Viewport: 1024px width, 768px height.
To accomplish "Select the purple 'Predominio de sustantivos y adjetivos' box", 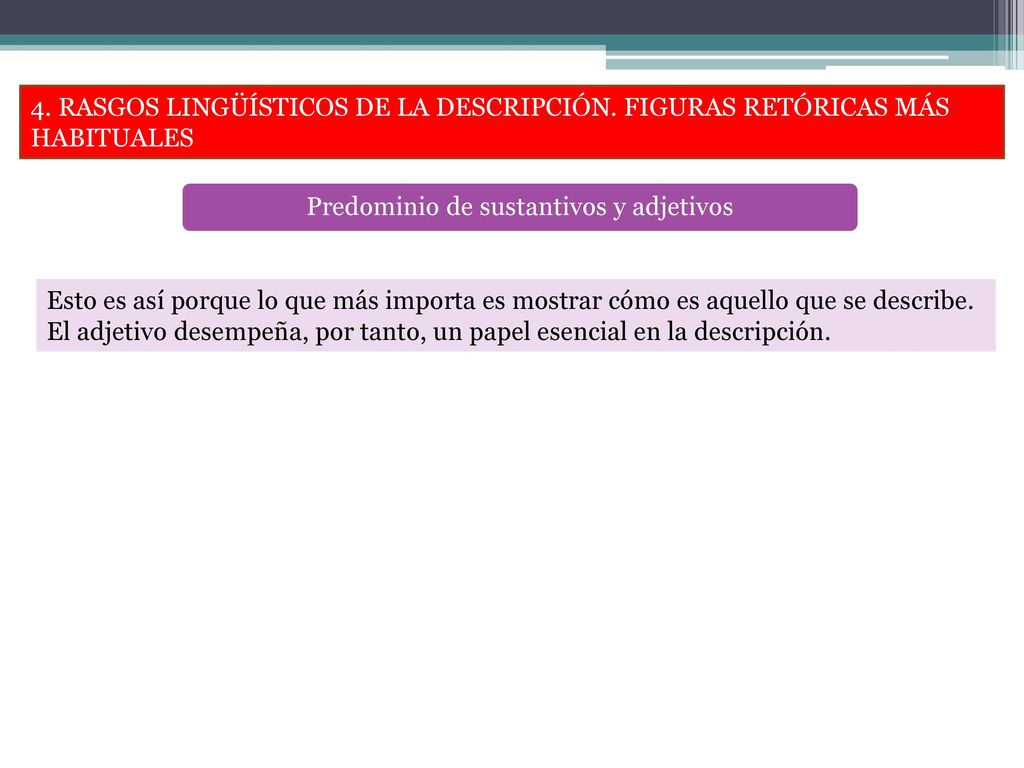I will [x=520, y=207].
